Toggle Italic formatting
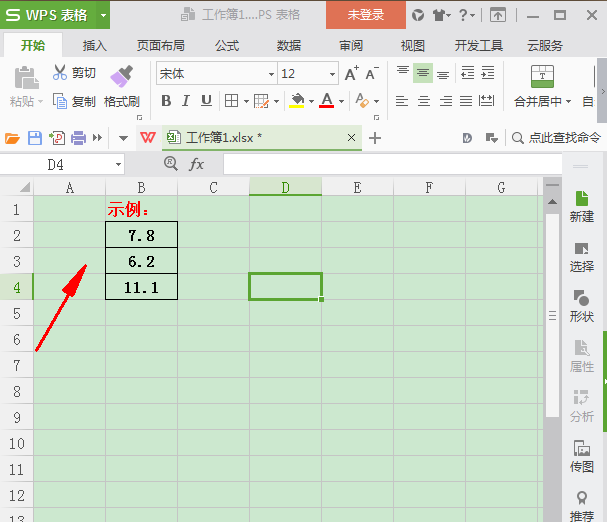 186,101
